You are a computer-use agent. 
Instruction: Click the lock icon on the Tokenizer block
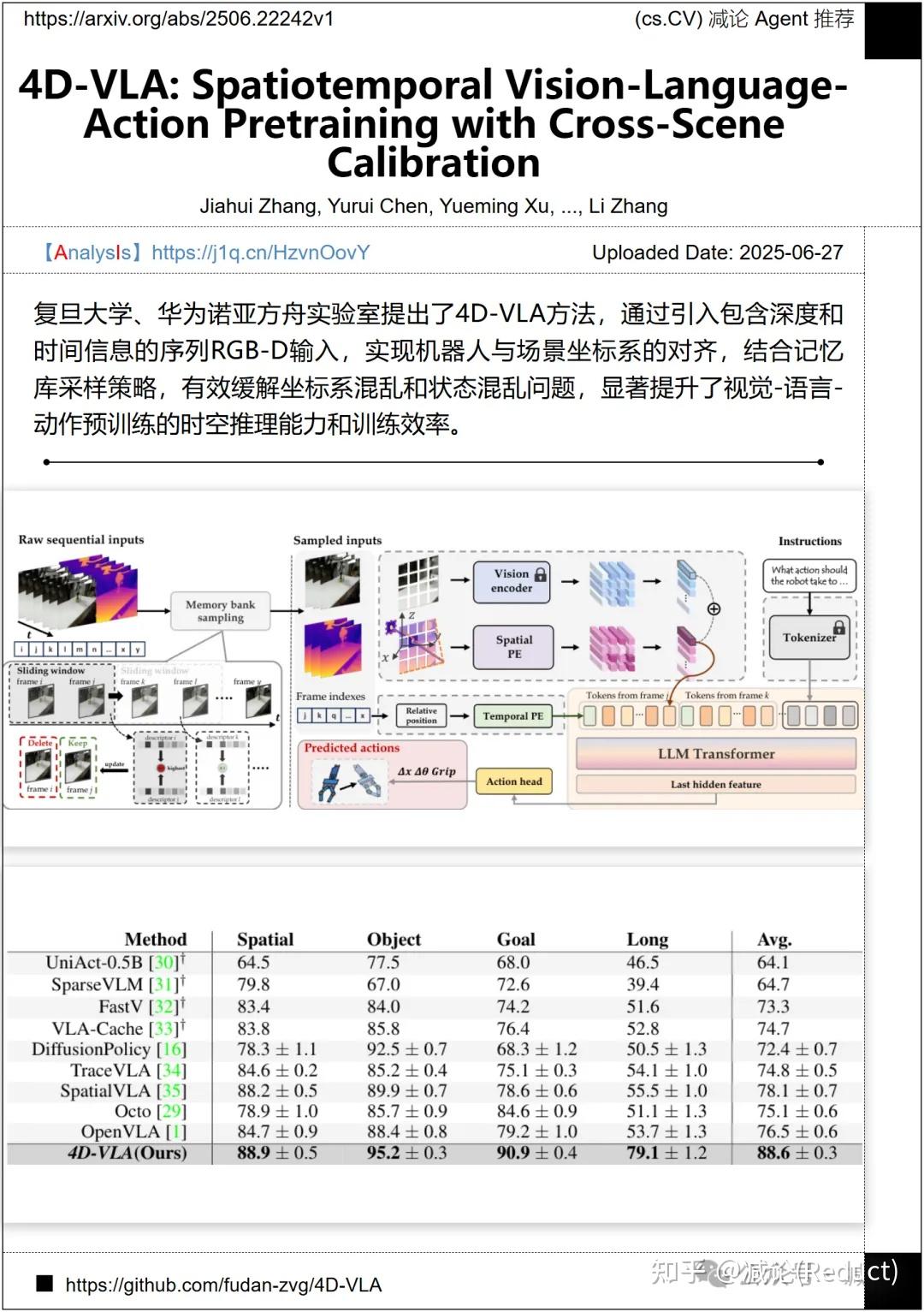pos(841,627)
